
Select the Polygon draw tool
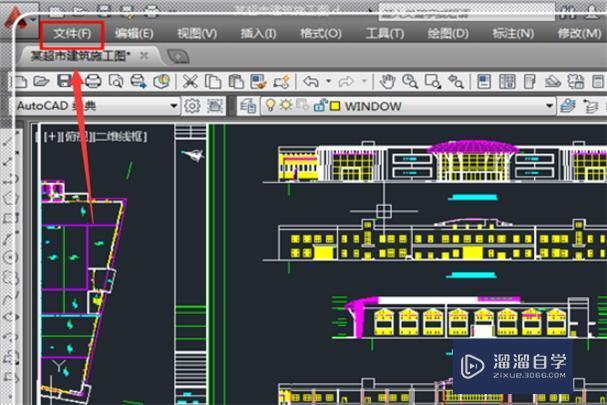point(10,199)
